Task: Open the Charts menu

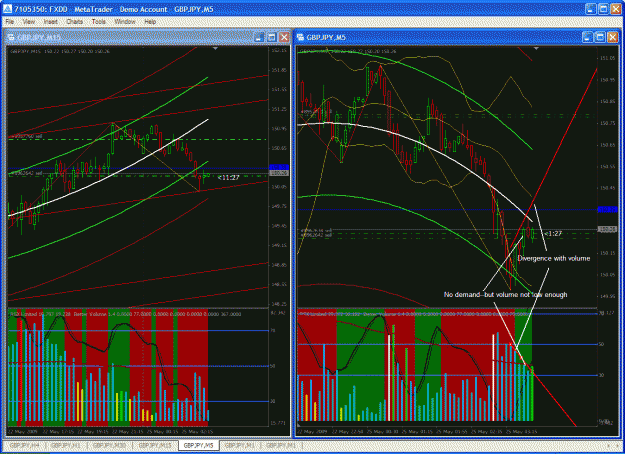Action: [x=75, y=22]
